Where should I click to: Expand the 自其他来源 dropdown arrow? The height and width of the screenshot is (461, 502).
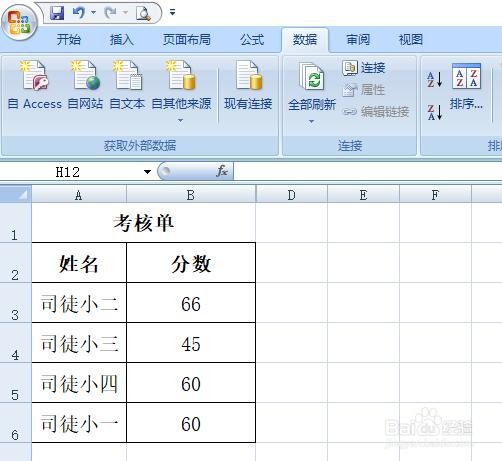tap(180, 120)
